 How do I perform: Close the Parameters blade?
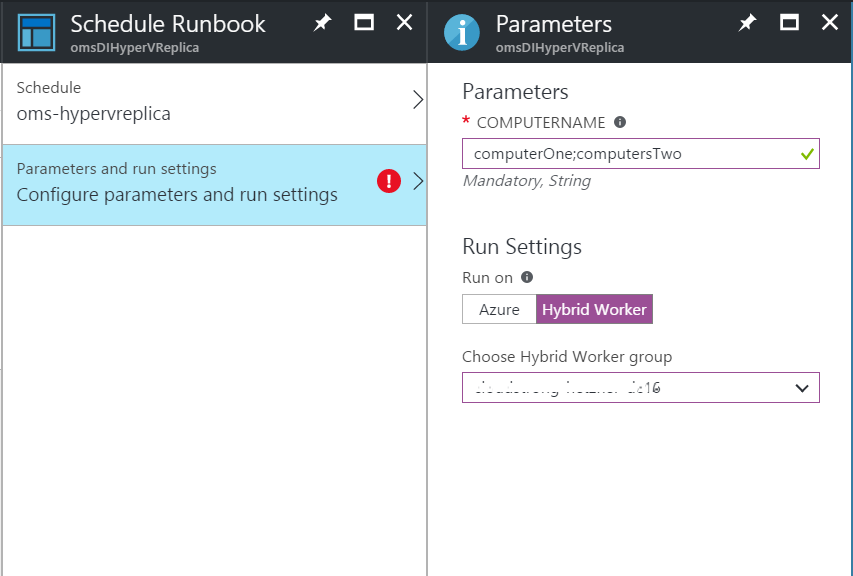tap(830, 22)
